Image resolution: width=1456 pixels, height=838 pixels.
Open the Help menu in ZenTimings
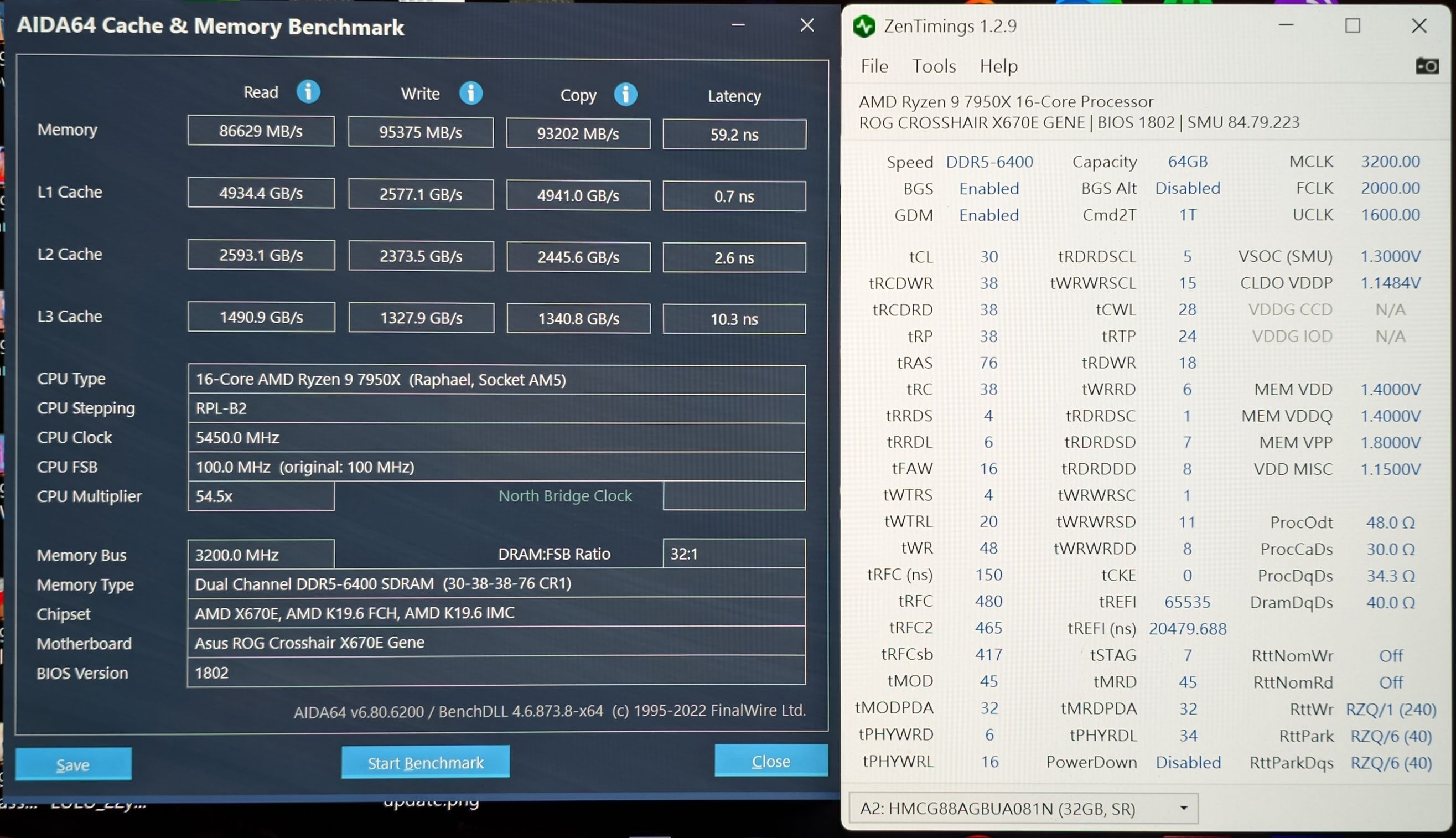[998, 66]
